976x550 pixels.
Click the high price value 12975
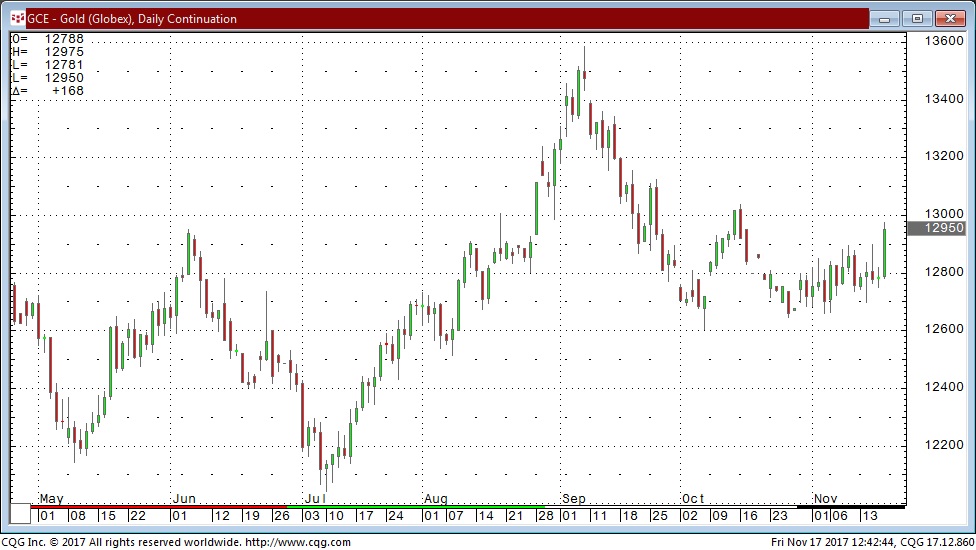pos(64,52)
